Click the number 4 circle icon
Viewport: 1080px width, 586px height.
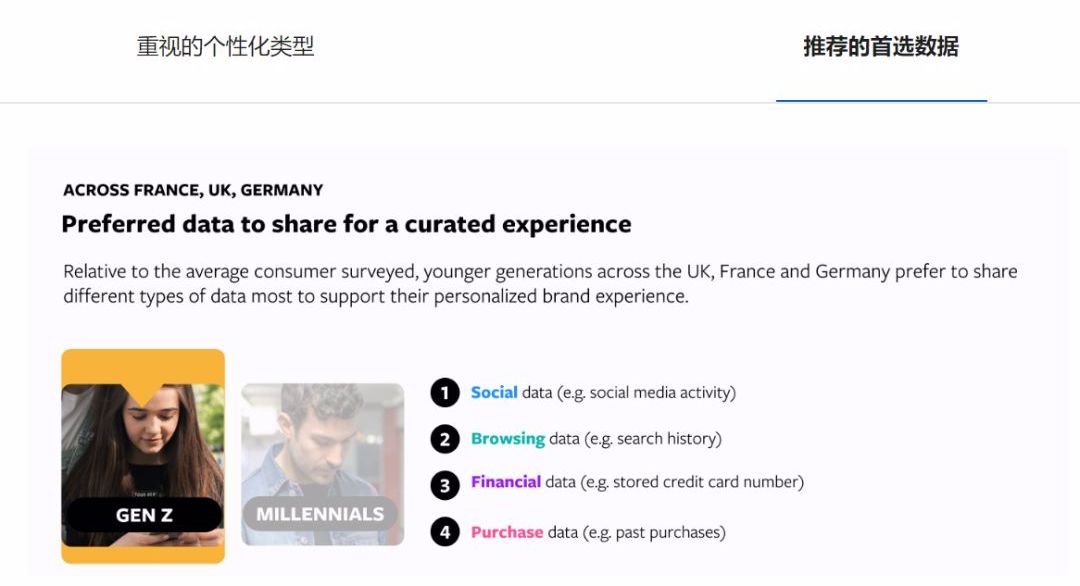tap(445, 532)
